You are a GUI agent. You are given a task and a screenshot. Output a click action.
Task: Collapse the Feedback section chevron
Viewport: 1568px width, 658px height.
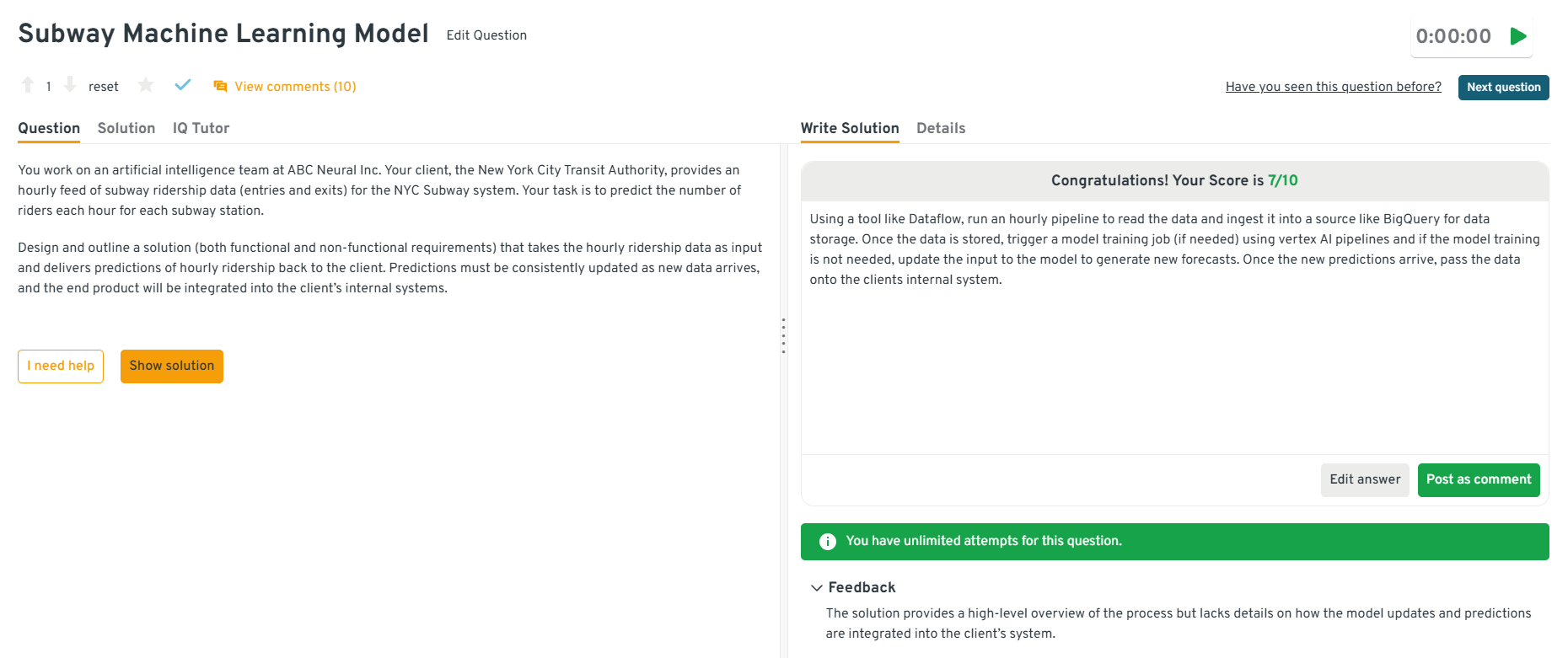816,588
